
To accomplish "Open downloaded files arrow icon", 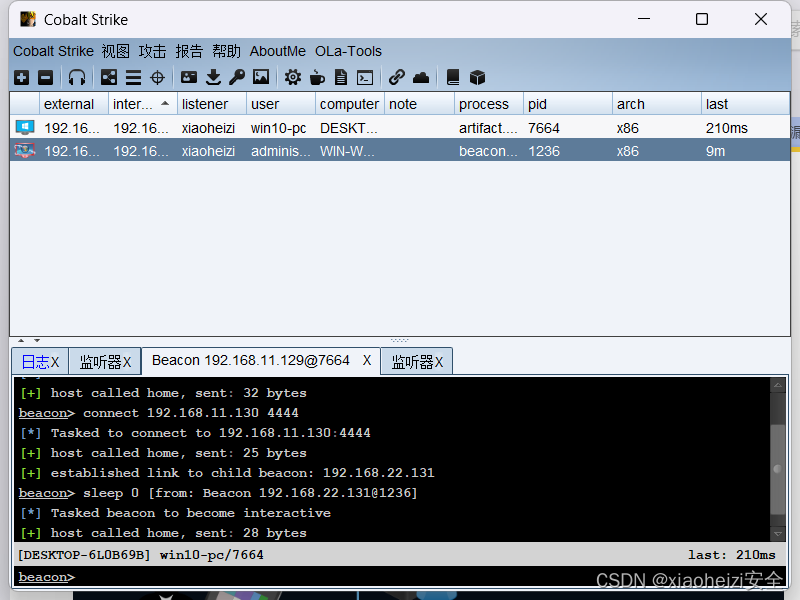I will pyautogui.click(x=213, y=78).
